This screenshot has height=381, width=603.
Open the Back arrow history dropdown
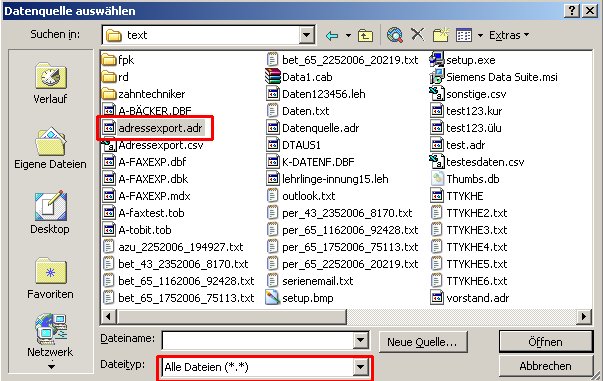click(x=348, y=35)
